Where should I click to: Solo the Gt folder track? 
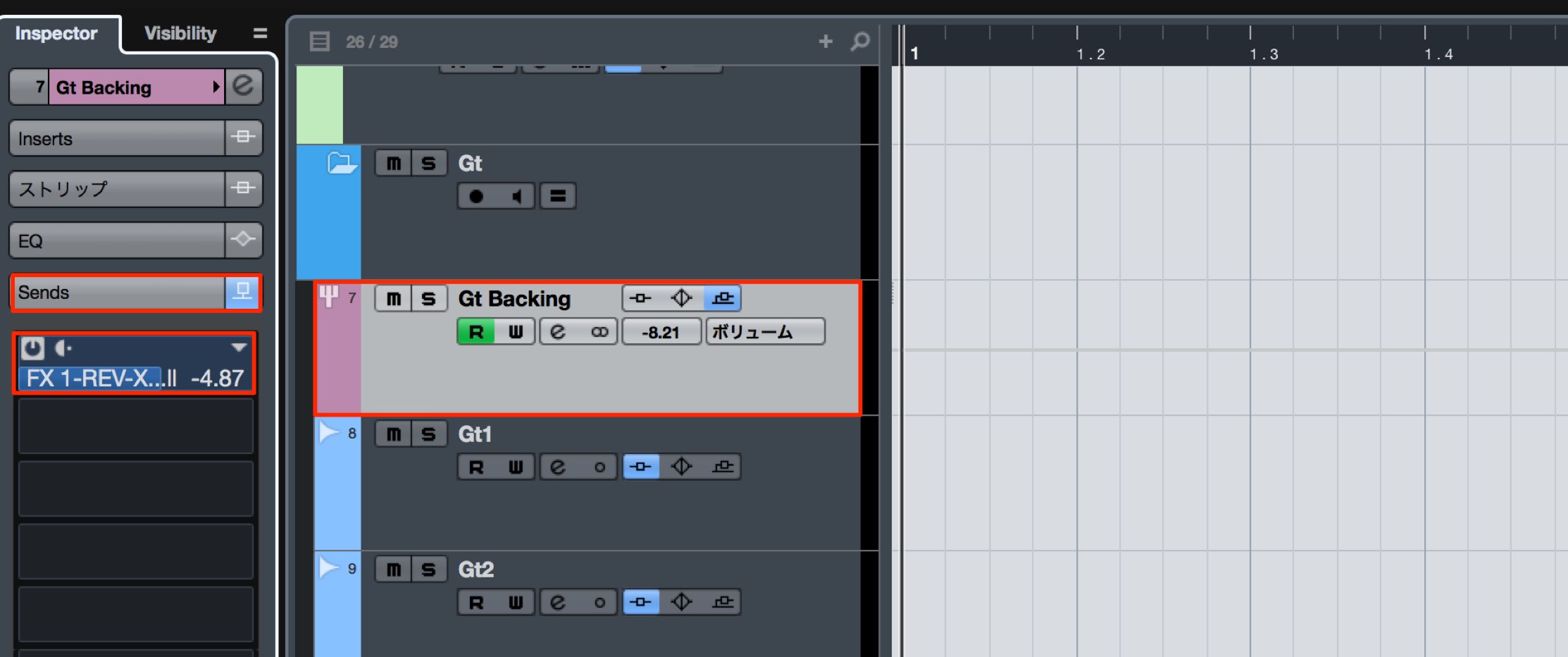click(x=429, y=164)
